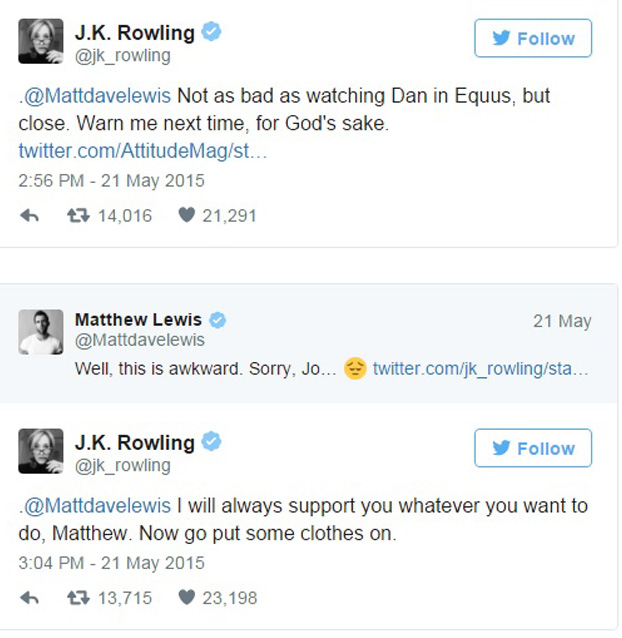
Task: Retweet the tweet with 13,715 retweets
Action: pos(78,598)
